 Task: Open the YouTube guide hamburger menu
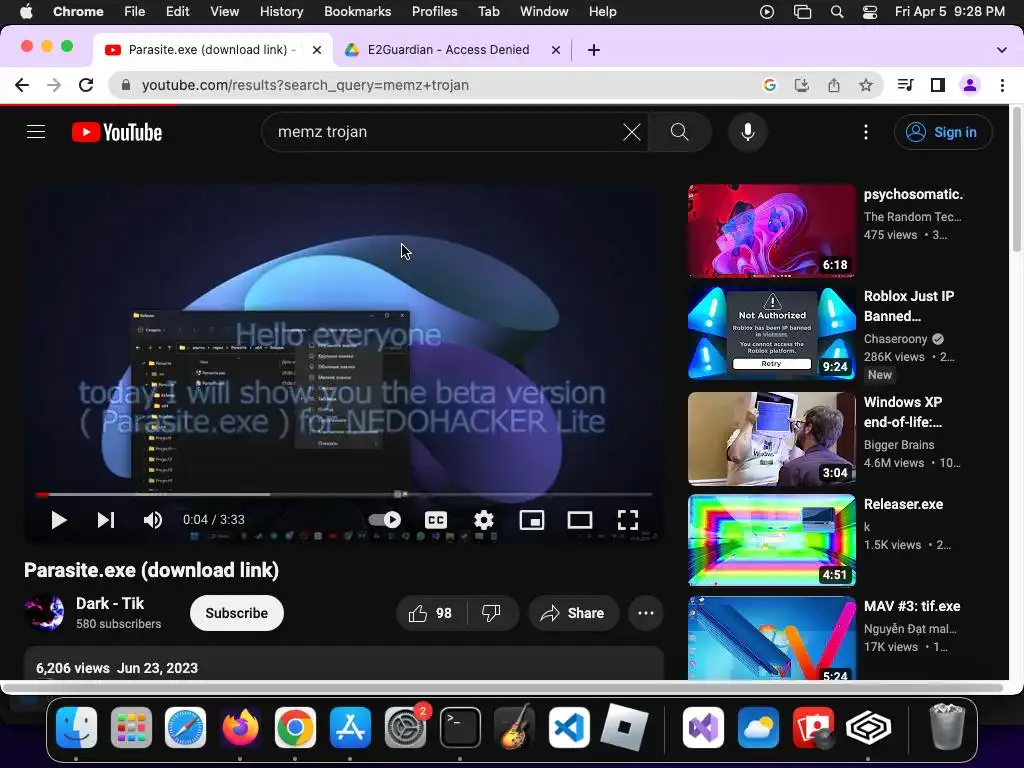pyautogui.click(x=36, y=132)
